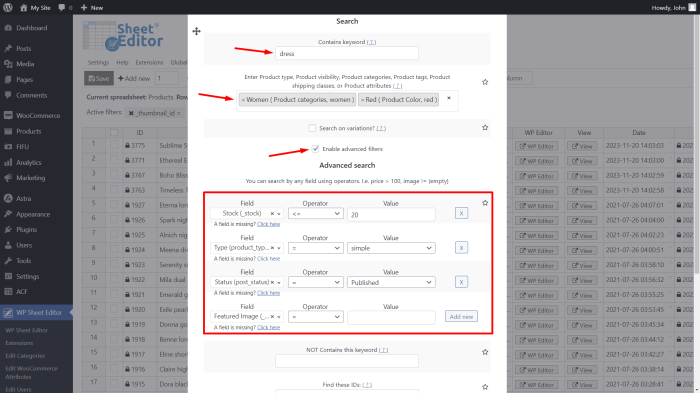Click the WordPress logo in admin bar
Screen dimensions: 700x393
(8, 8)
